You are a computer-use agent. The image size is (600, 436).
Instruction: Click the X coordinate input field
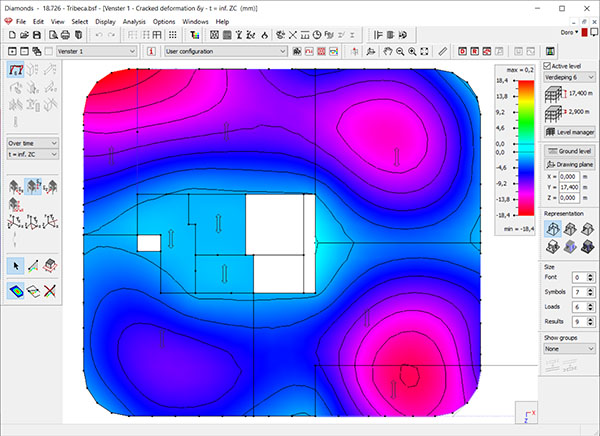click(569, 177)
